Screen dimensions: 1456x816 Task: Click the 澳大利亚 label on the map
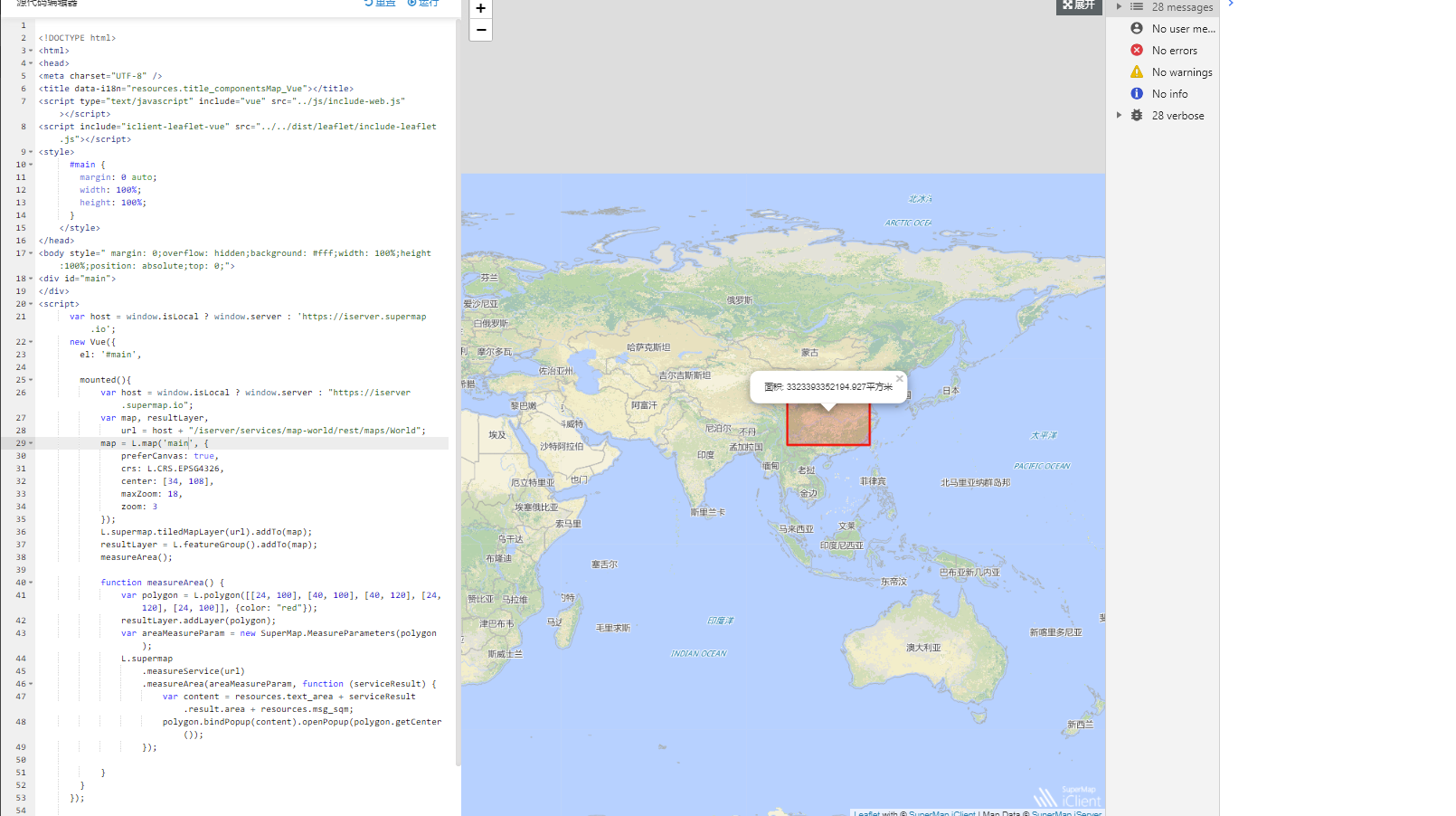(x=924, y=648)
